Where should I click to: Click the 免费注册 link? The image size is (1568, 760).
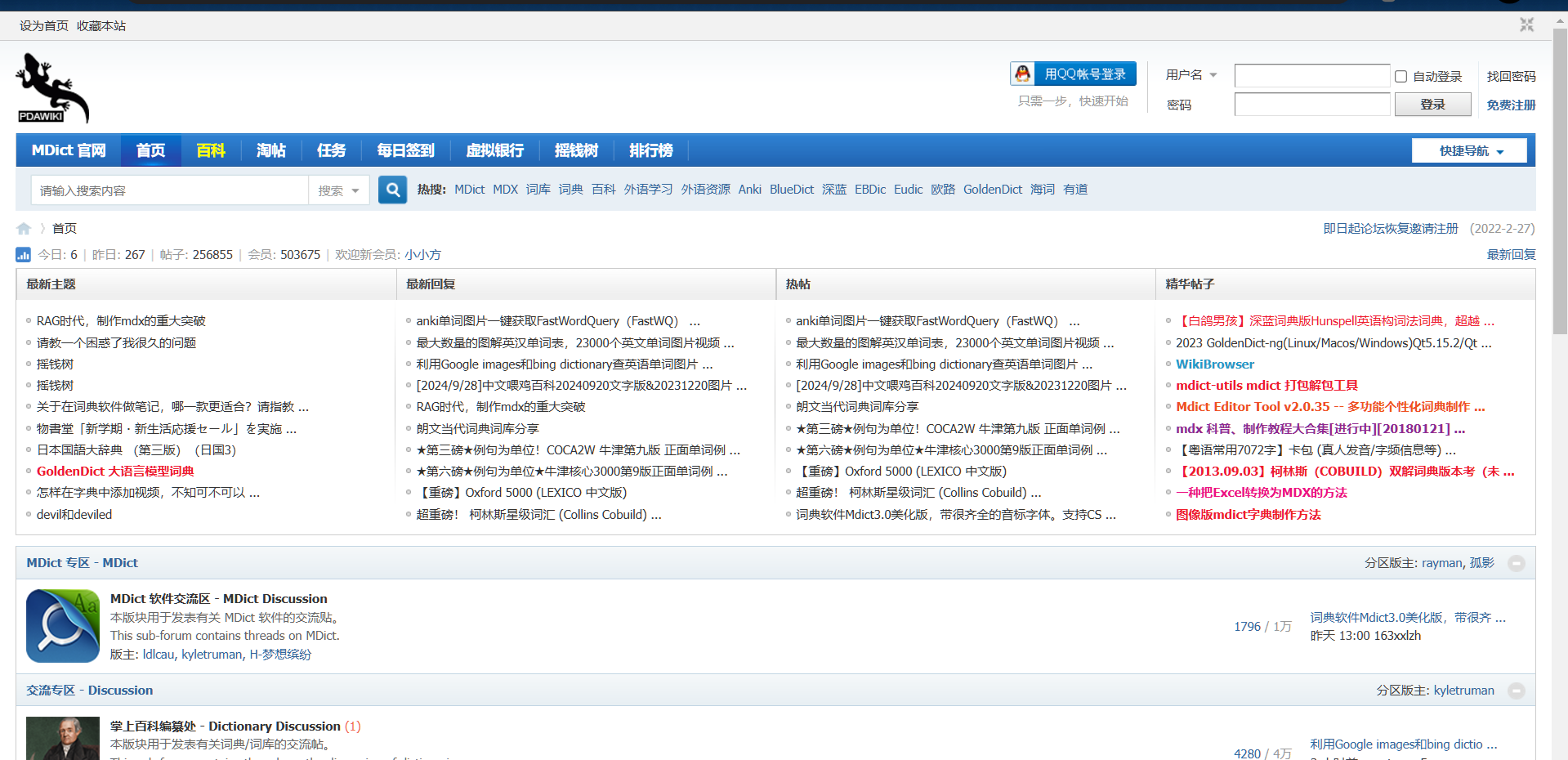(x=1511, y=105)
